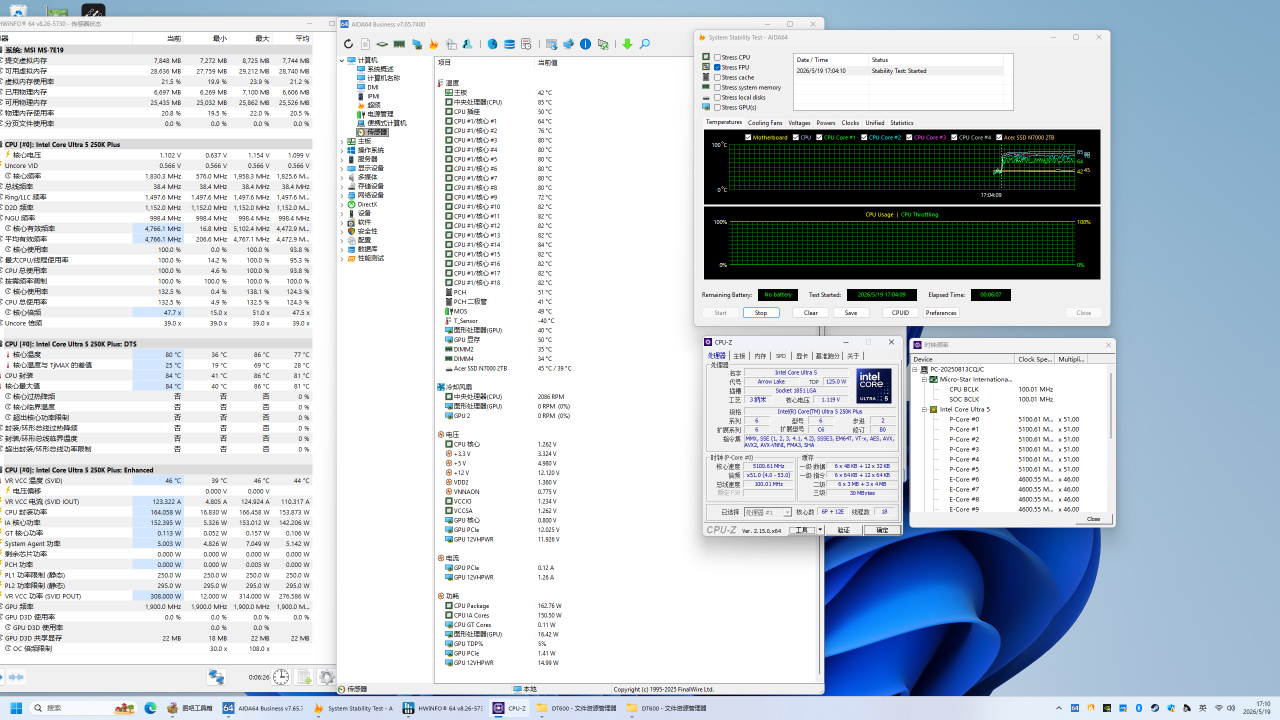Select 电源管理 item in AIDA64 tree
This screenshot has height=720, width=1280.
[378, 113]
